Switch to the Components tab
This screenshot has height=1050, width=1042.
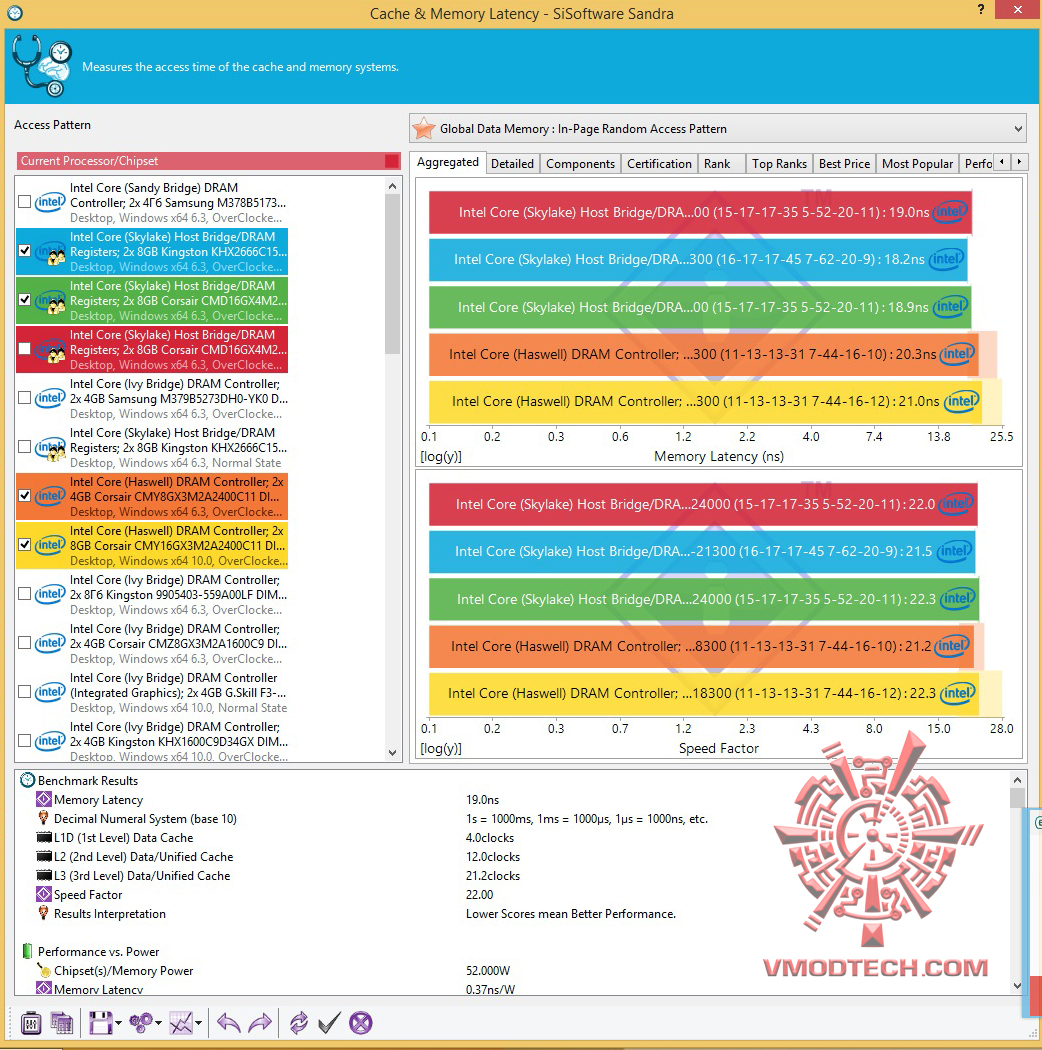pyautogui.click(x=580, y=164)
